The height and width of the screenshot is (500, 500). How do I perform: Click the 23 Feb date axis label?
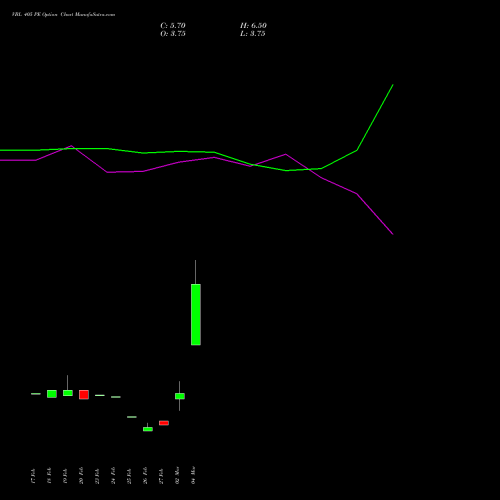point(97,476)
